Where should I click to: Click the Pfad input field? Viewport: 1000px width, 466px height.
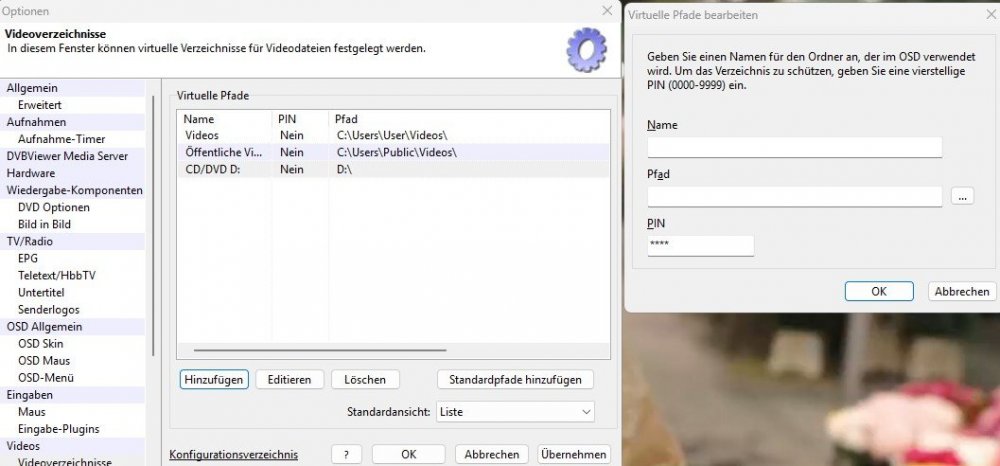tap(795, 196)
